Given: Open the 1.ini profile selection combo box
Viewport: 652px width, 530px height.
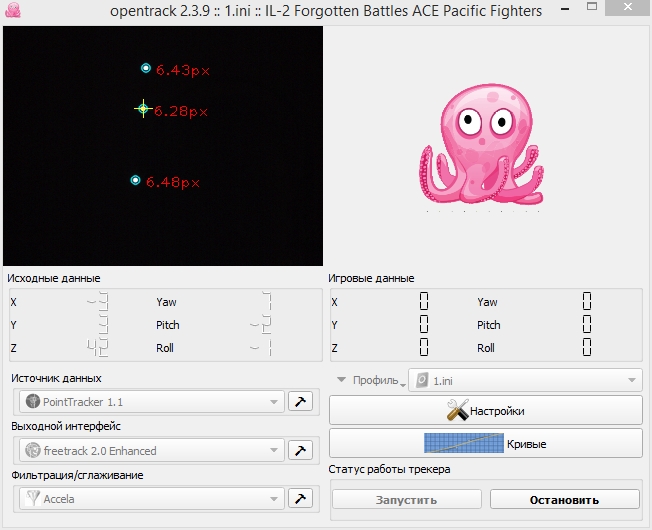Looking at the screenshot, I should click(x=525, y=380).
